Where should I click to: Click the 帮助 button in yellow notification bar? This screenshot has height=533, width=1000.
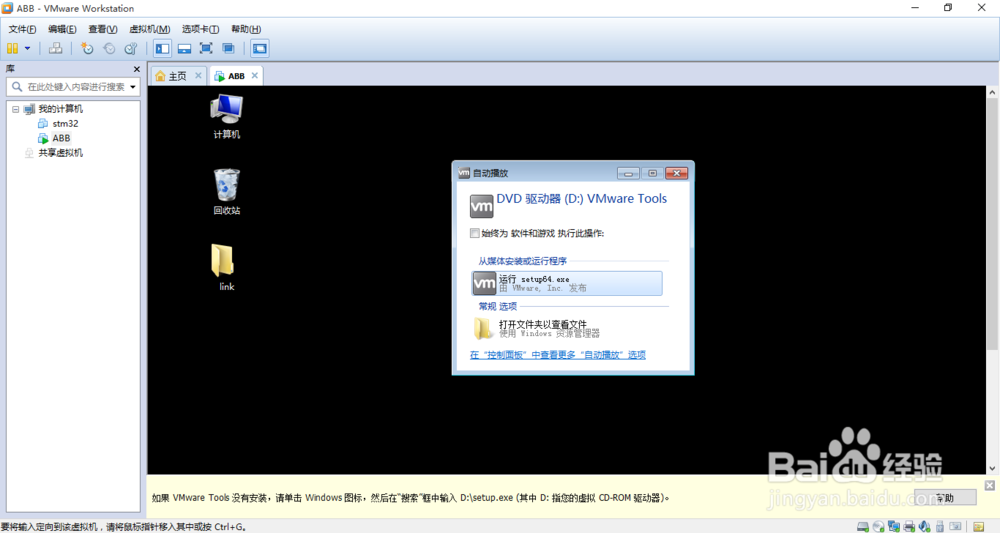pos(945,497)
